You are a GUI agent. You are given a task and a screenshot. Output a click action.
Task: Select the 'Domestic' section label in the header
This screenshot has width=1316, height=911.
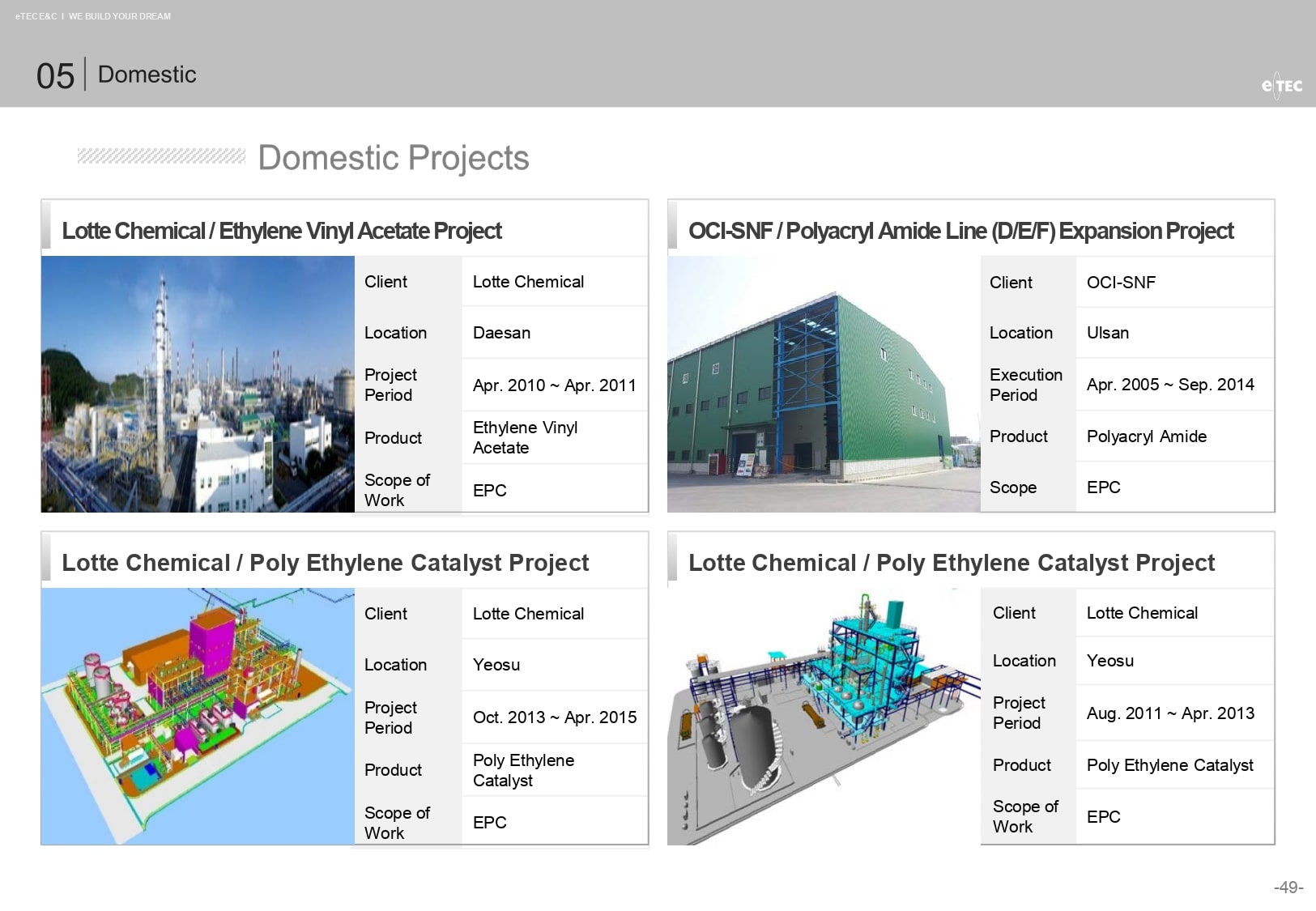pyautogui.click(x=147, y=74)
